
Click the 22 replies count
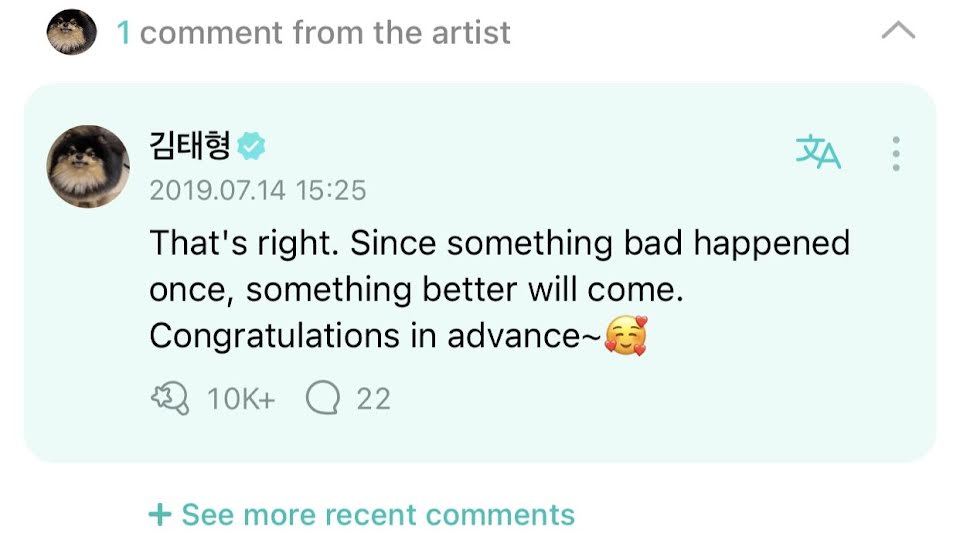[x=373, y=399]
